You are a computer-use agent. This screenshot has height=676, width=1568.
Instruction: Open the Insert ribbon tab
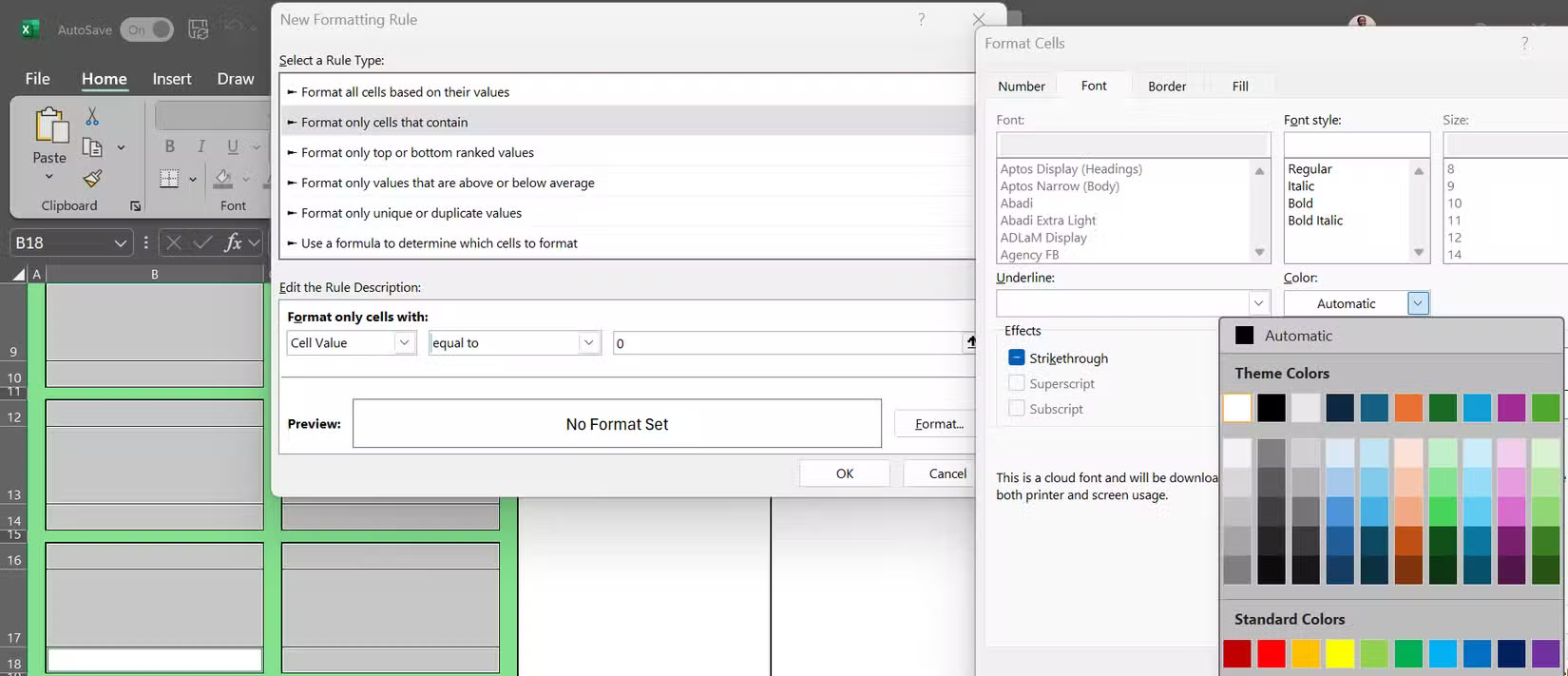pyautogui.click(x=172, y=79)
